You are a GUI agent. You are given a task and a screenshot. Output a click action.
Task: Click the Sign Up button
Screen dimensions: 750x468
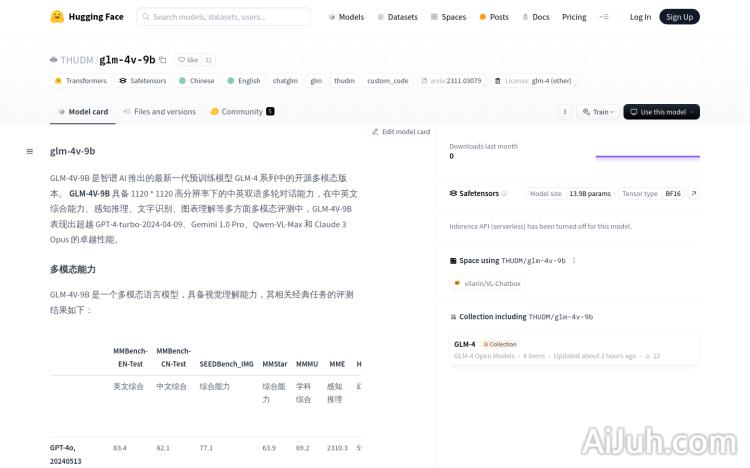pos(679,17)
